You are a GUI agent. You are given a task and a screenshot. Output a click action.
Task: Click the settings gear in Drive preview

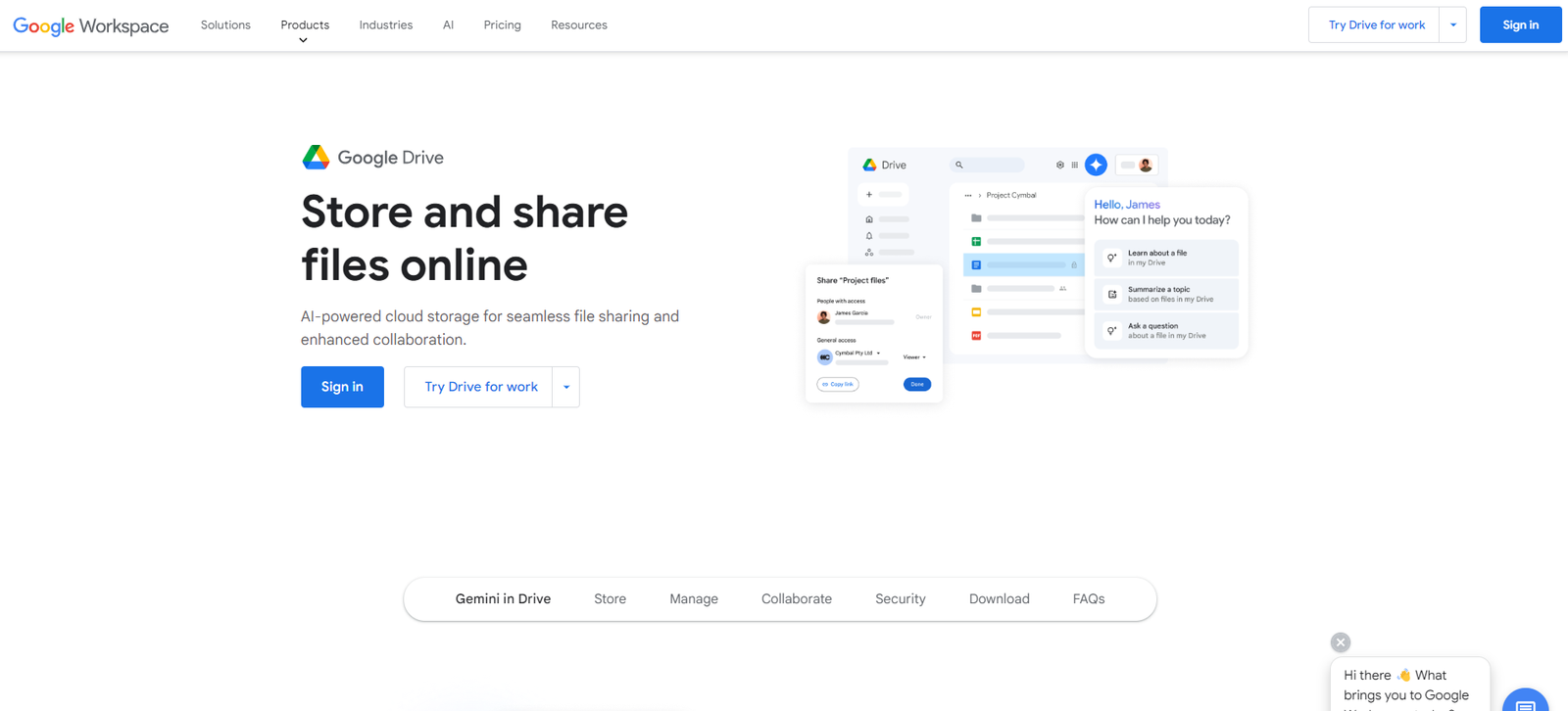click(1059, 166)
